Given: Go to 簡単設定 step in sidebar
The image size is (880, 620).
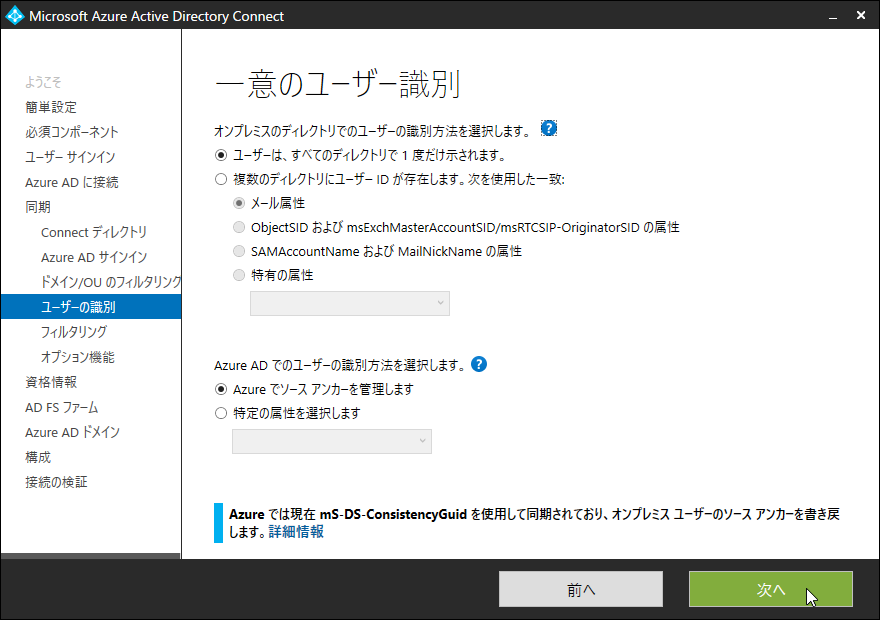Looking at the screenshot, I should (x=51, y=107).
